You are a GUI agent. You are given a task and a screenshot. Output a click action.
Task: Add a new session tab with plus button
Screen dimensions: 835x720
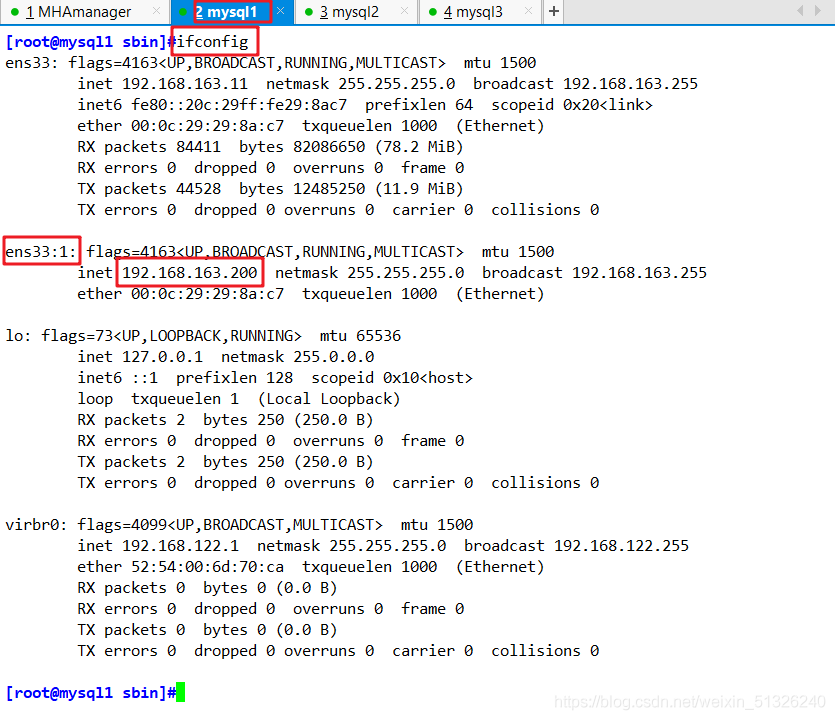[x=554, y=11]
